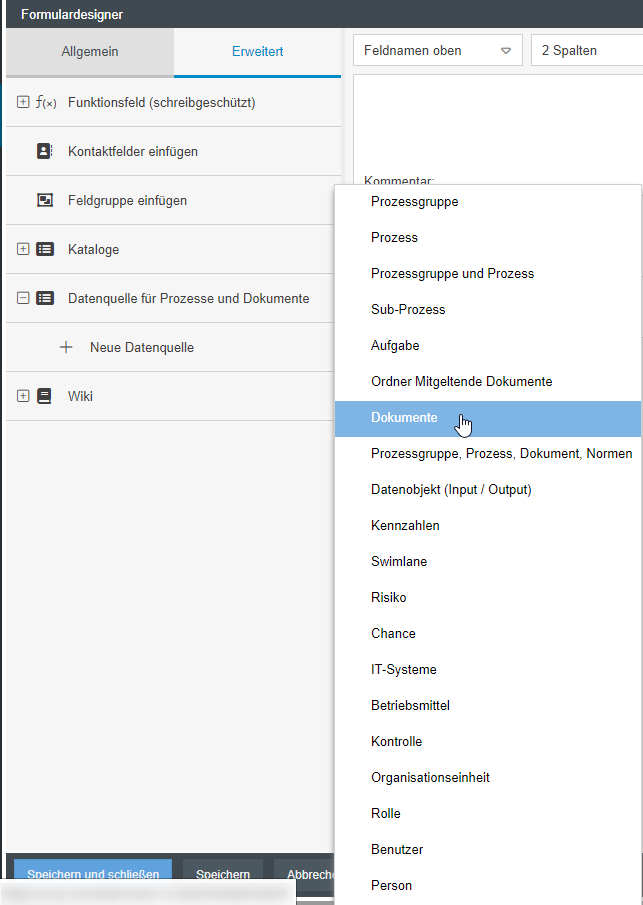Expand the Wiki tree node
This screenshot has height=905, width=643.
(23, 396)
